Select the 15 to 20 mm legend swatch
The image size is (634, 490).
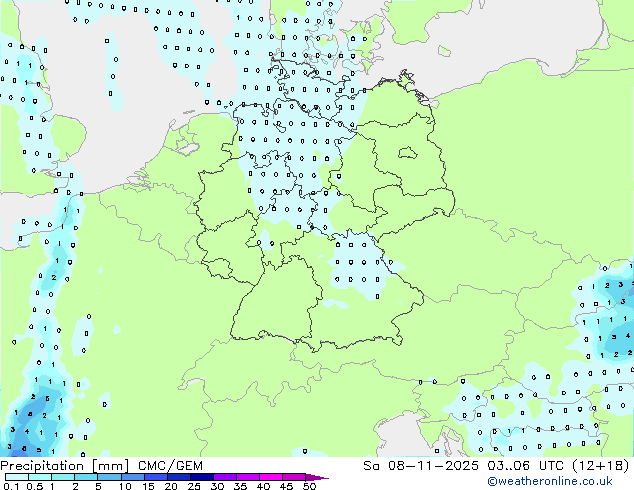tap(156, 477)
